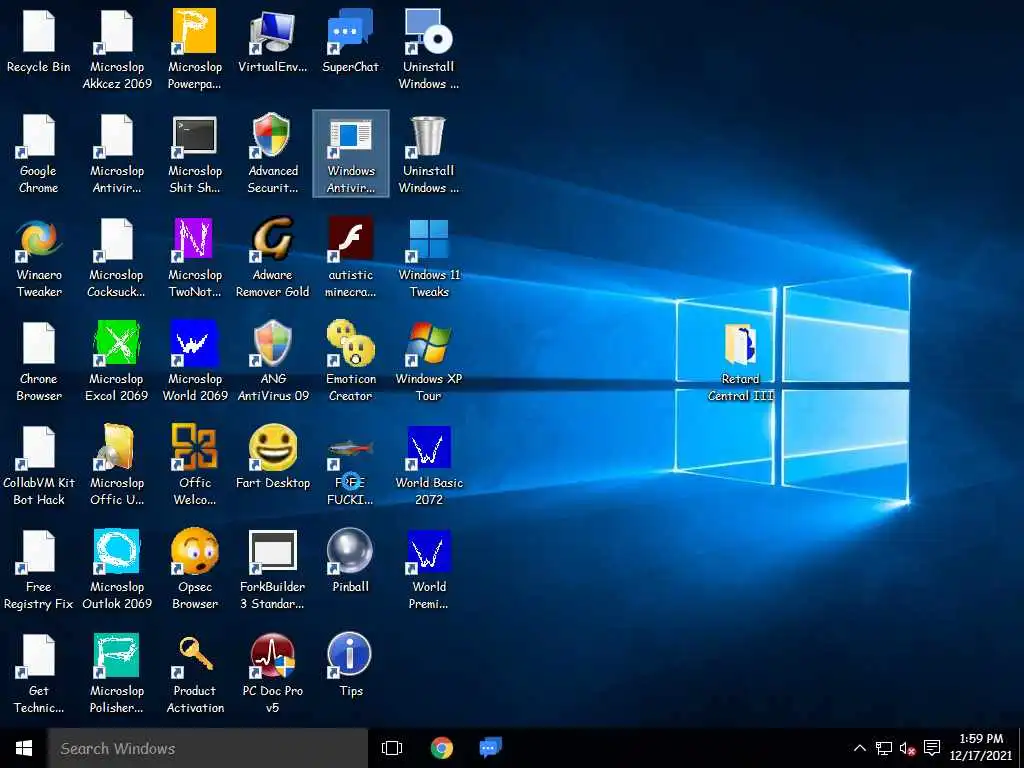Select the Opsec Browser icon
The width and height of the screenshot is (1024, 768).
coord(194,551)
